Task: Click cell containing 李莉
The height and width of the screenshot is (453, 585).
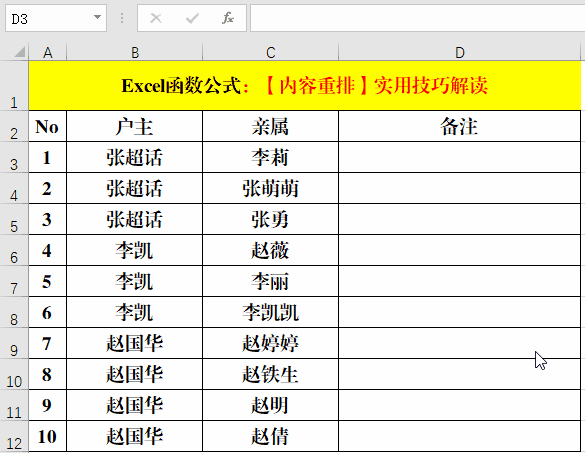Action: (x=270, y=157)
